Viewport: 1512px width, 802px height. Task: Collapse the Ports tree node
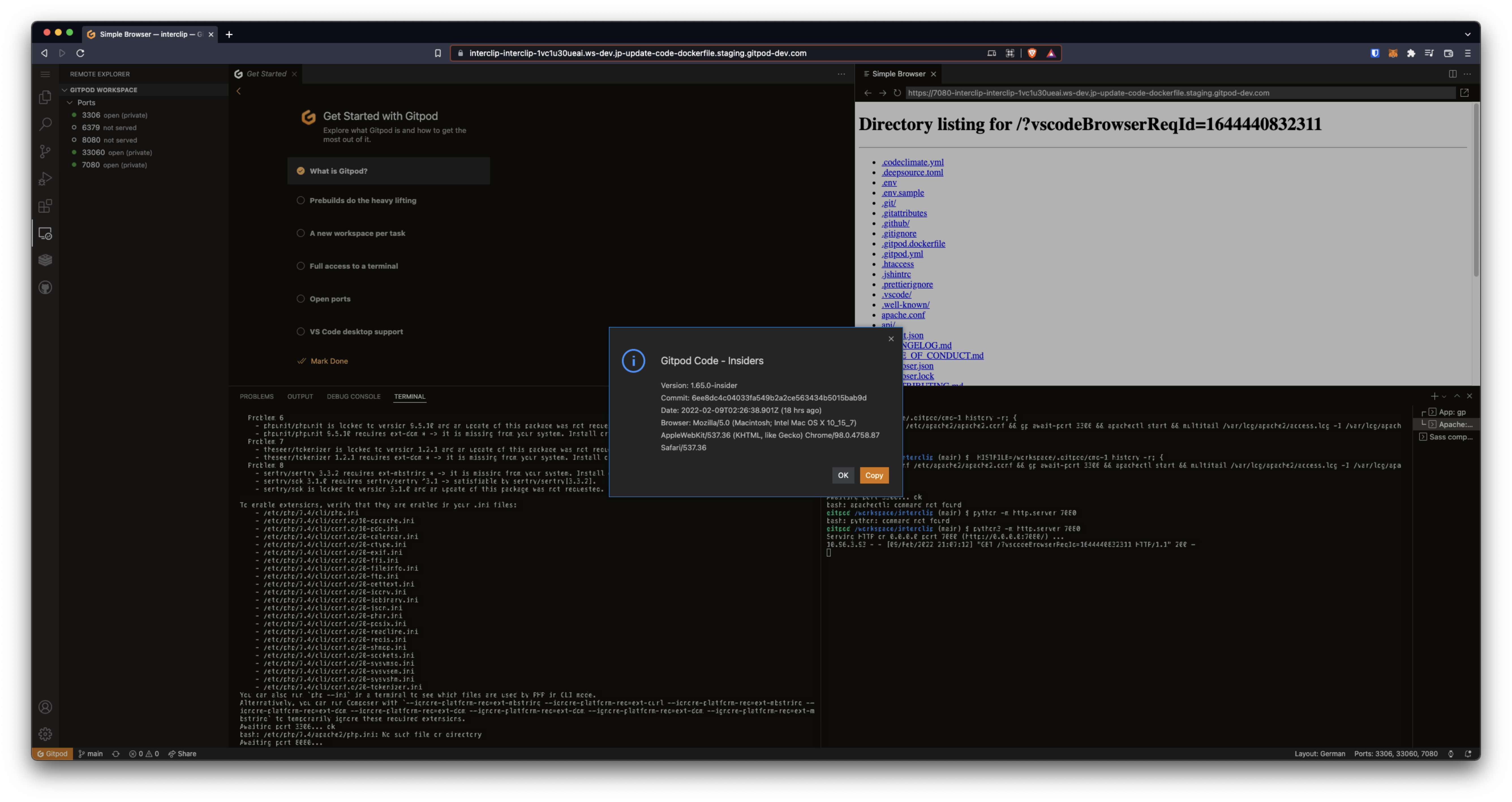click(144, 102)
